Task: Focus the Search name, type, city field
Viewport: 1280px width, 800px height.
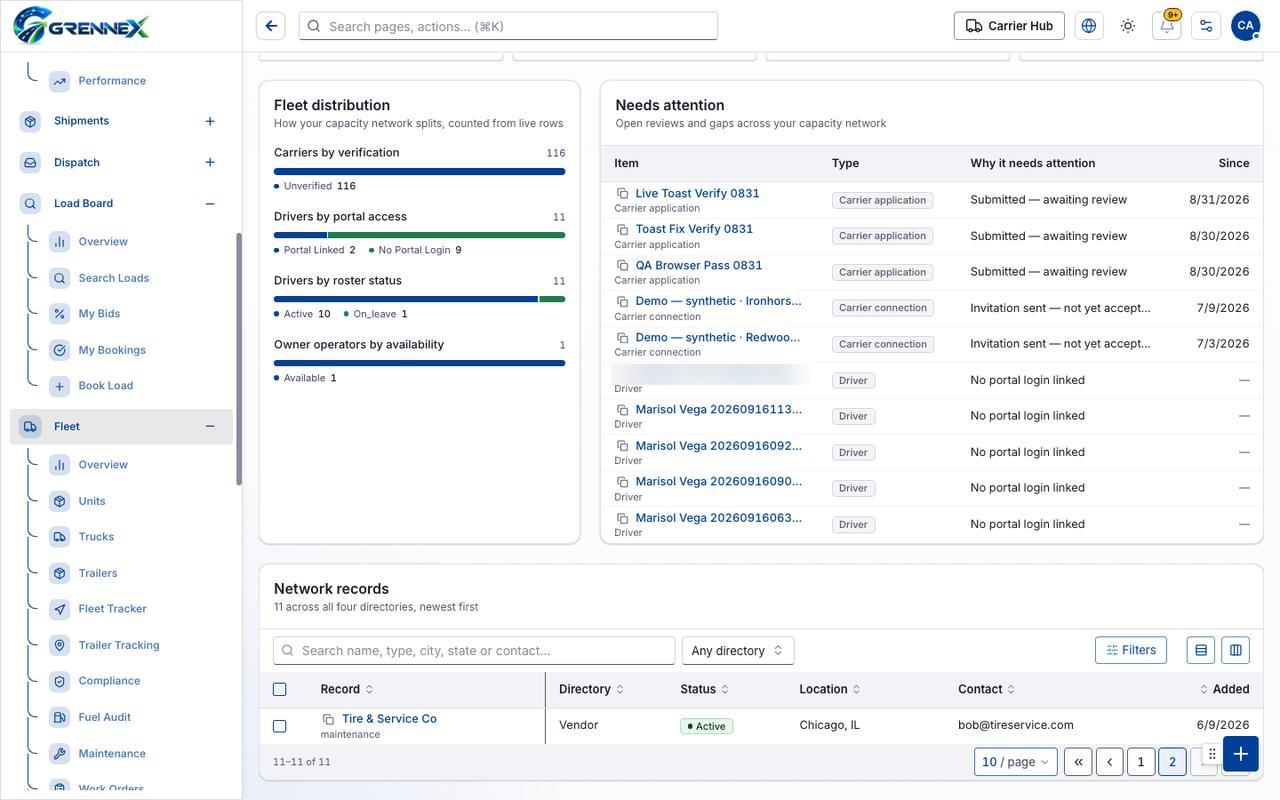Action: coord(474,651)
